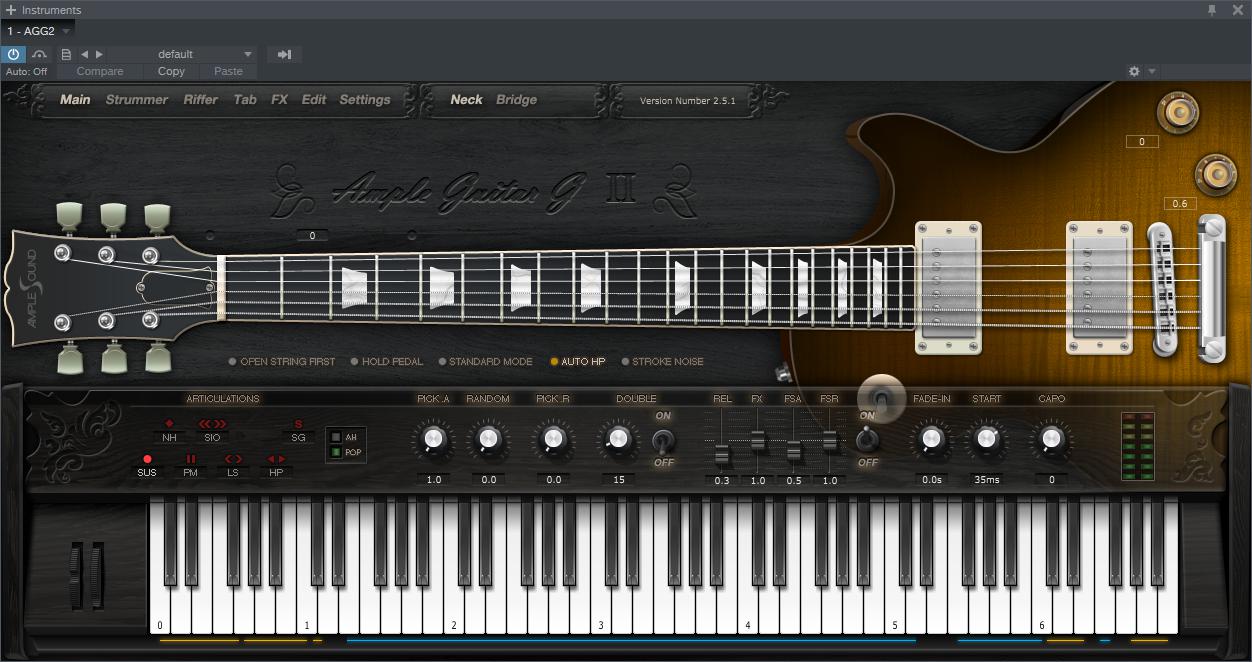Click the REL fader handle

click(721, 455)
